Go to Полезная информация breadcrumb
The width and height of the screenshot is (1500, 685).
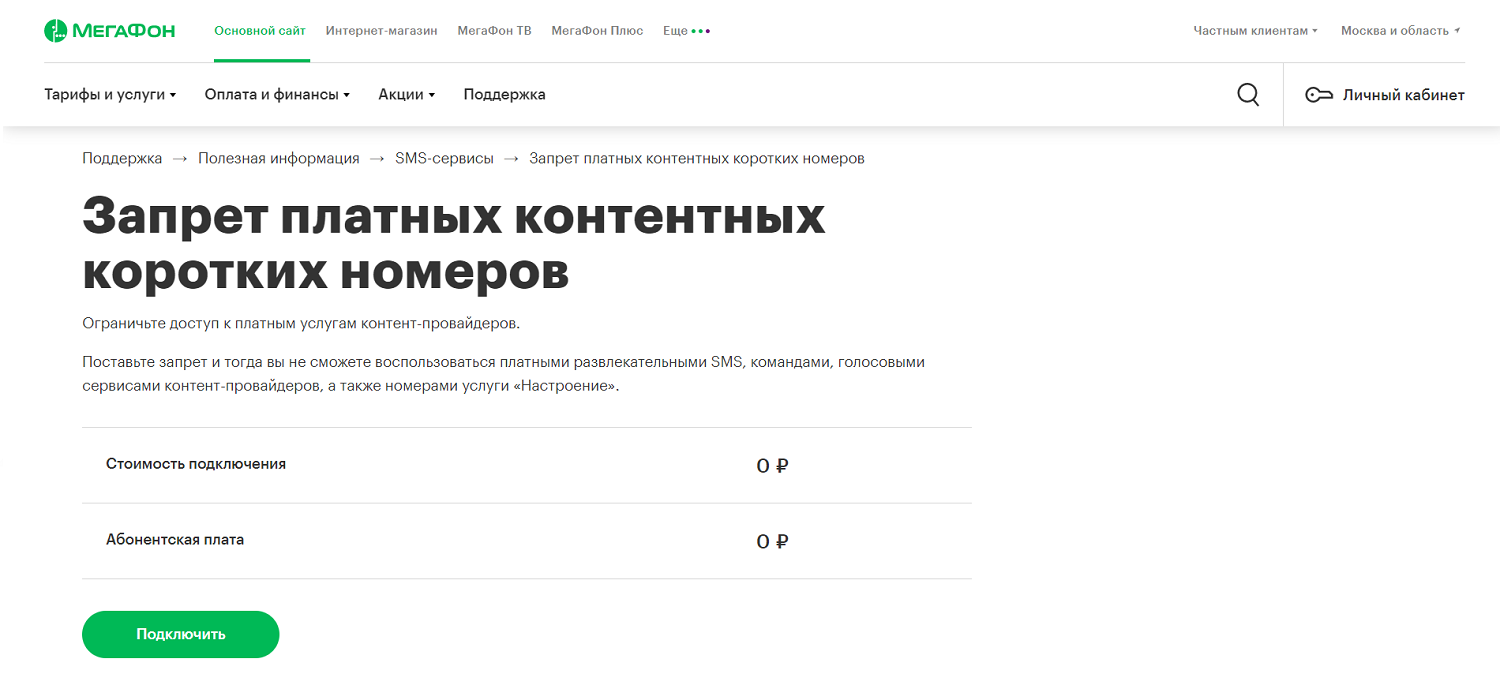pos(278,158)
